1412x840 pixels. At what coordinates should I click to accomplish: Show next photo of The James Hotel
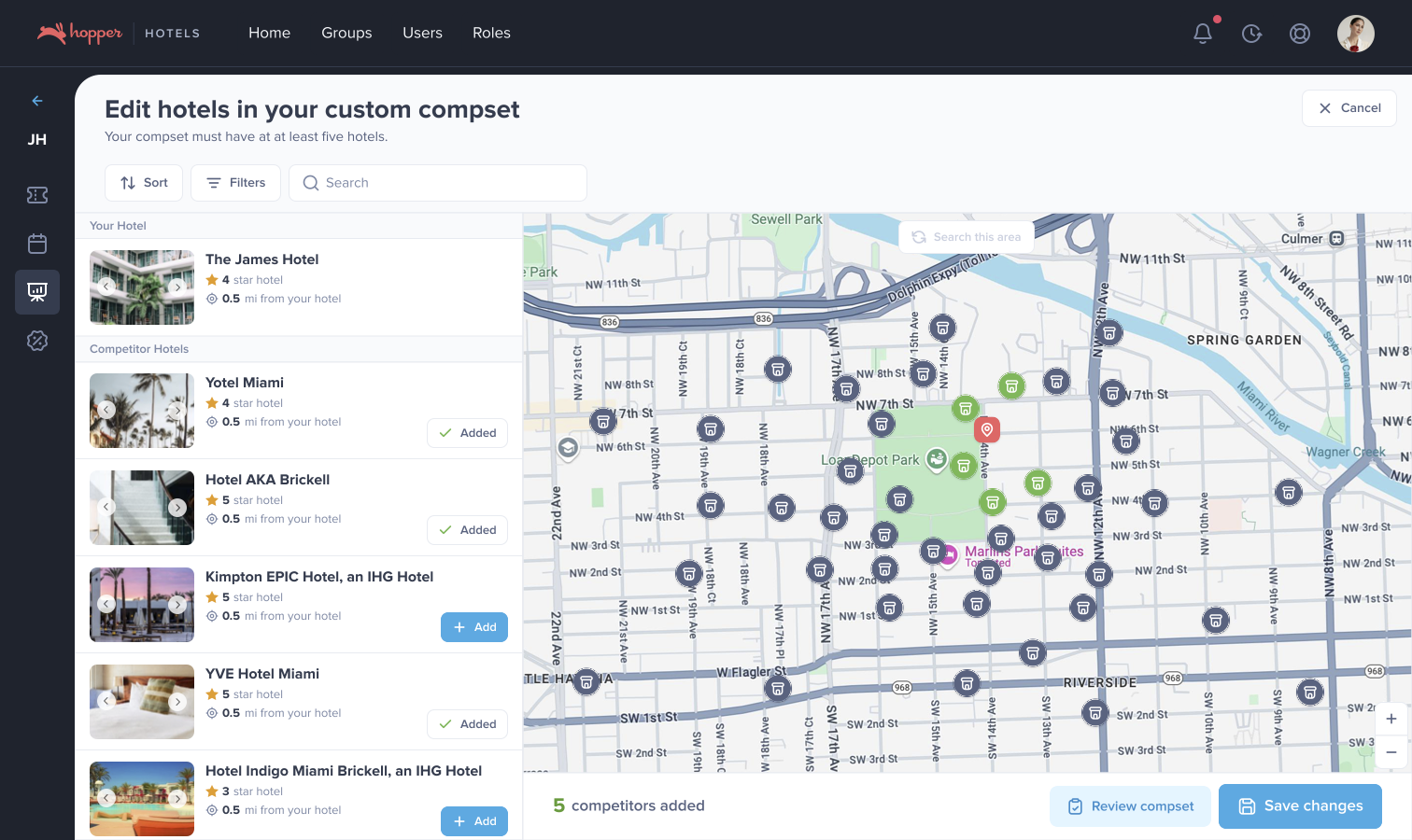click(177, 287)
